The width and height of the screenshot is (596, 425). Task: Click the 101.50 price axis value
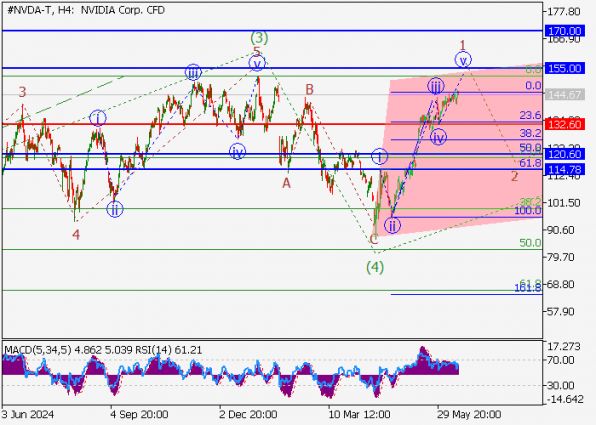564,203
